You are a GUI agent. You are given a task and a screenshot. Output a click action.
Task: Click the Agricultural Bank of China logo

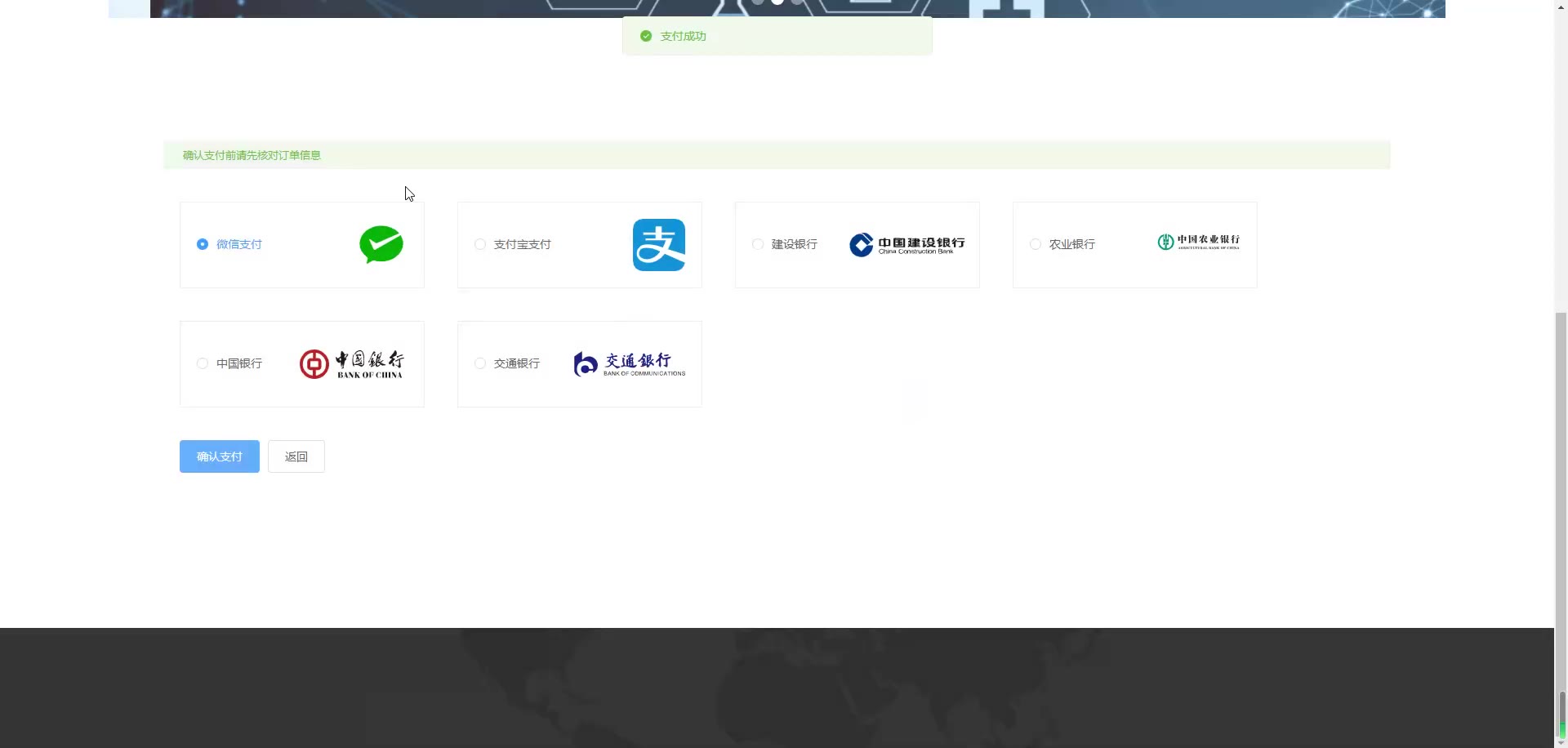[1199, 242]
